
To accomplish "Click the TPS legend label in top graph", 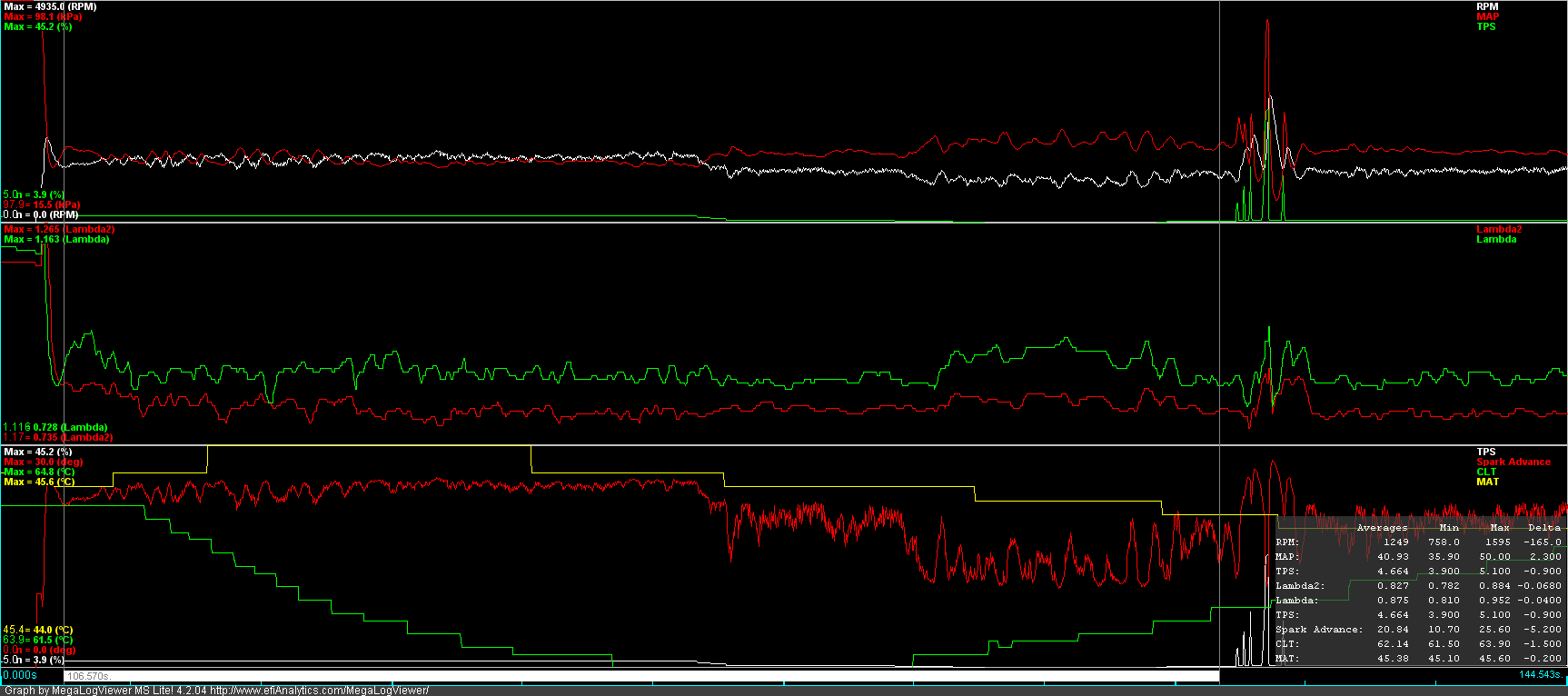I will [x=1486, y=26].
